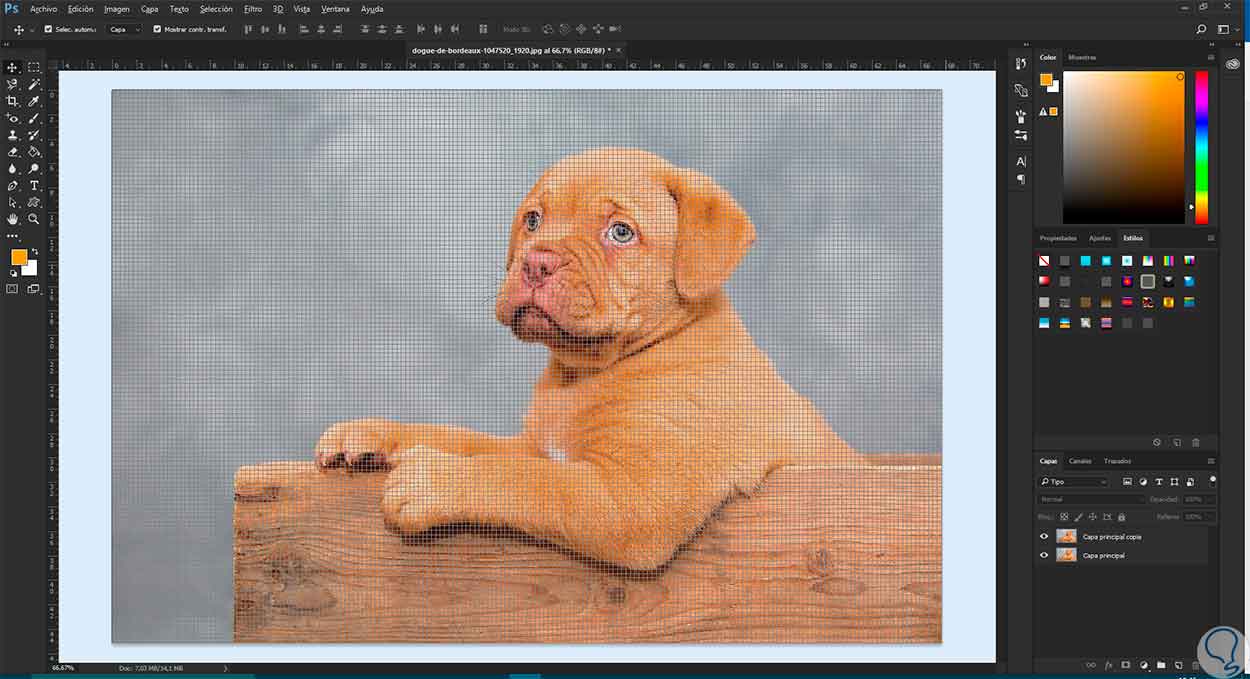Toggle Mostrar contr. transf. checkbox
Viewport: 1250px width, 679px height.
point(157,29)
